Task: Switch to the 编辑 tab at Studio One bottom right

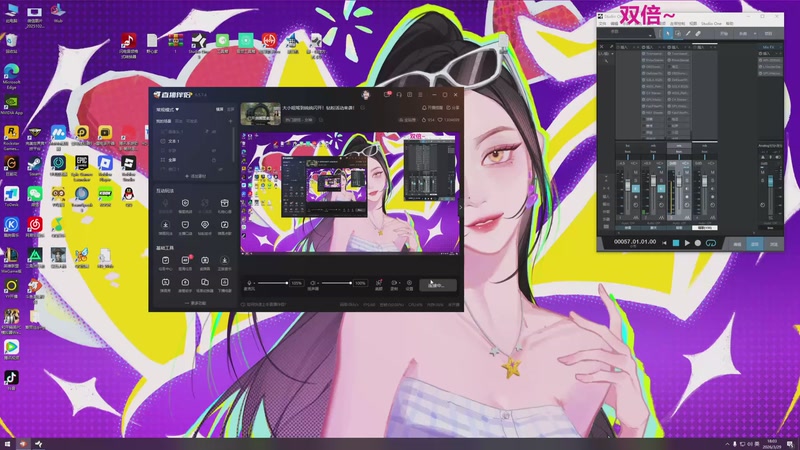Action: pos(737,244)
